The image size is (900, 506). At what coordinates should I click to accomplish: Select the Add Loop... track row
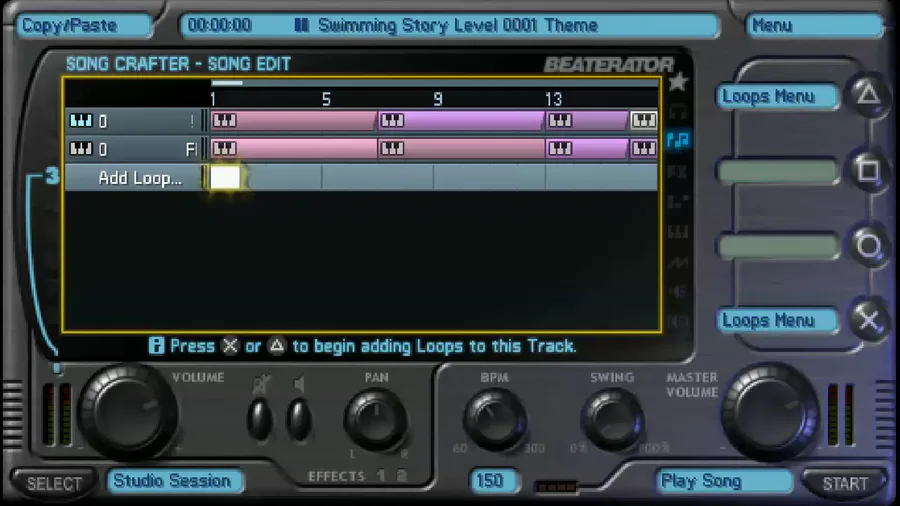click(x=362, y=177)
